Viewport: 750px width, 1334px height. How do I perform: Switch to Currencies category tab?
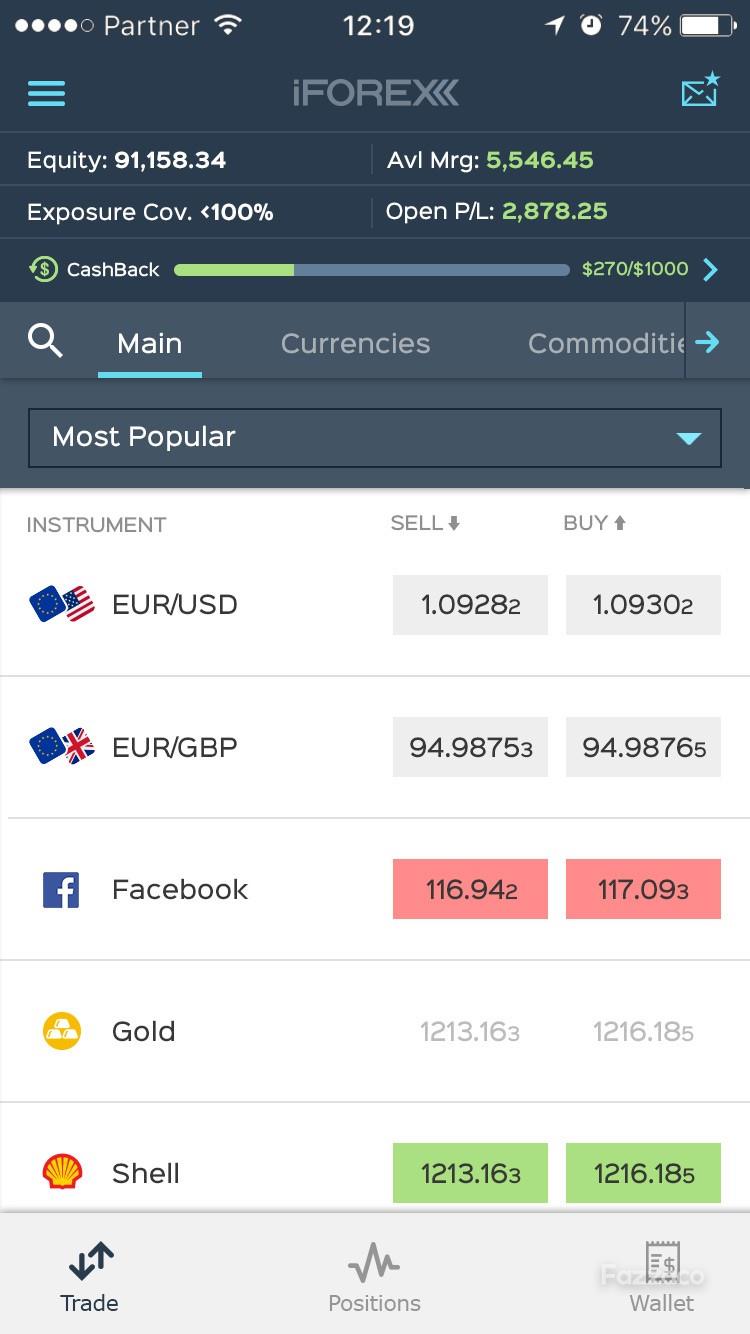click(355, 343)
